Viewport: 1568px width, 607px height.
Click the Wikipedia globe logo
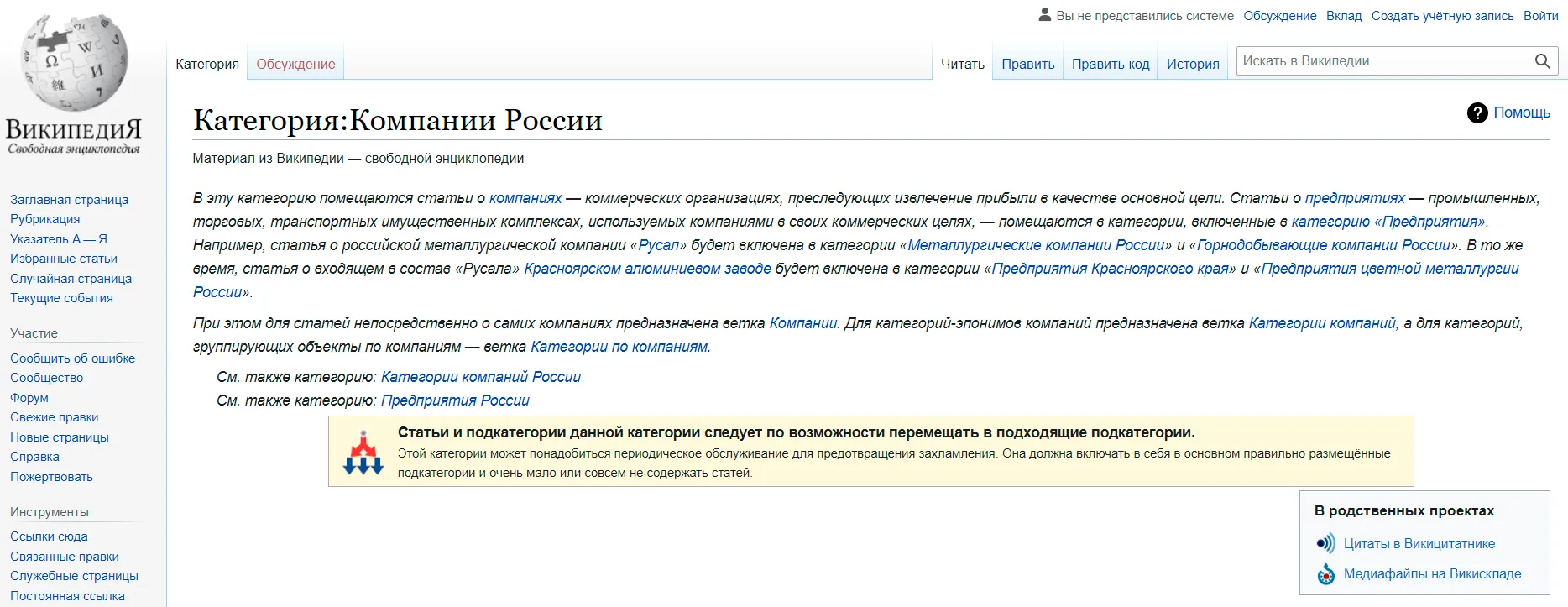(x=74, y=61)
